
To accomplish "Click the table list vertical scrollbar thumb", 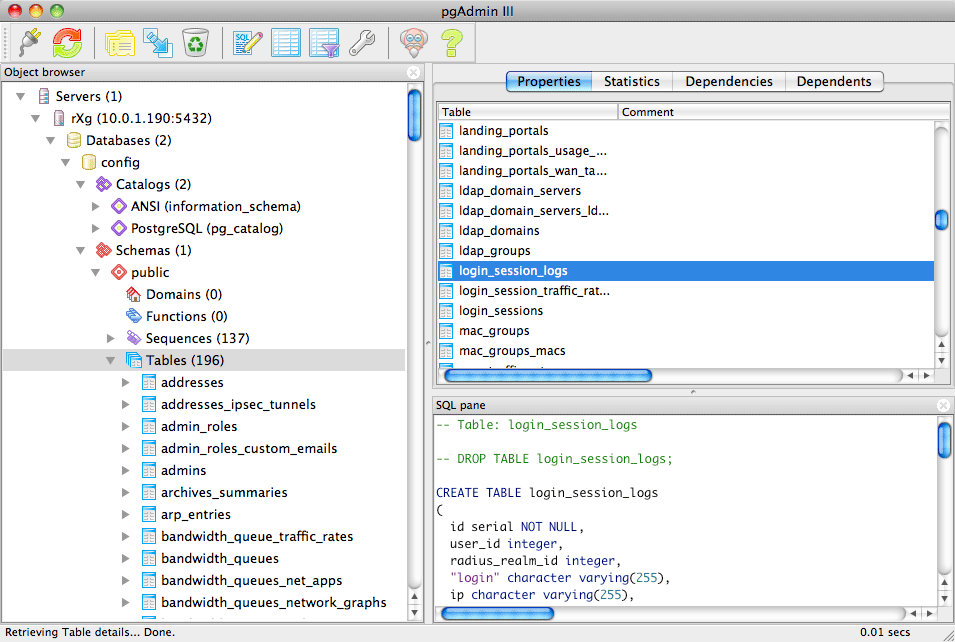I will 942,220.
